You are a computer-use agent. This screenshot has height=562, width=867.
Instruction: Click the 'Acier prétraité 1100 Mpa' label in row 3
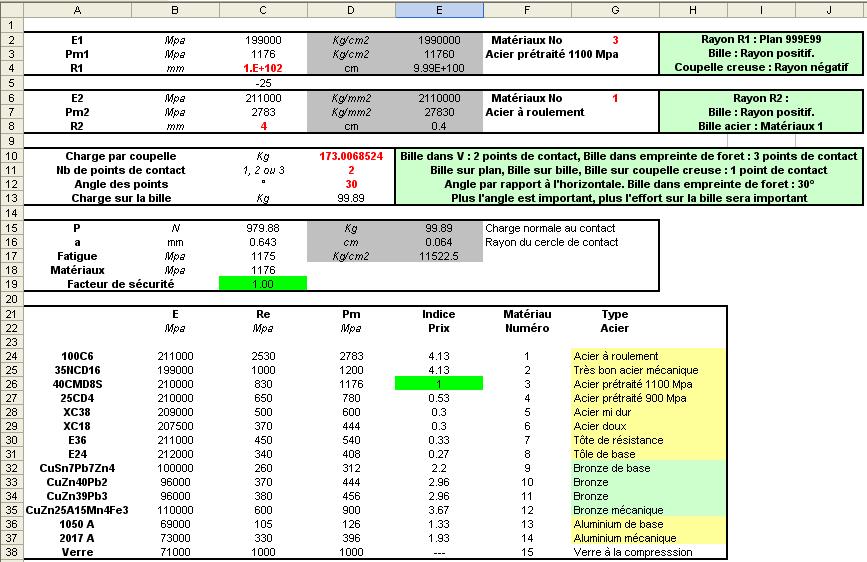coord(552,54)
